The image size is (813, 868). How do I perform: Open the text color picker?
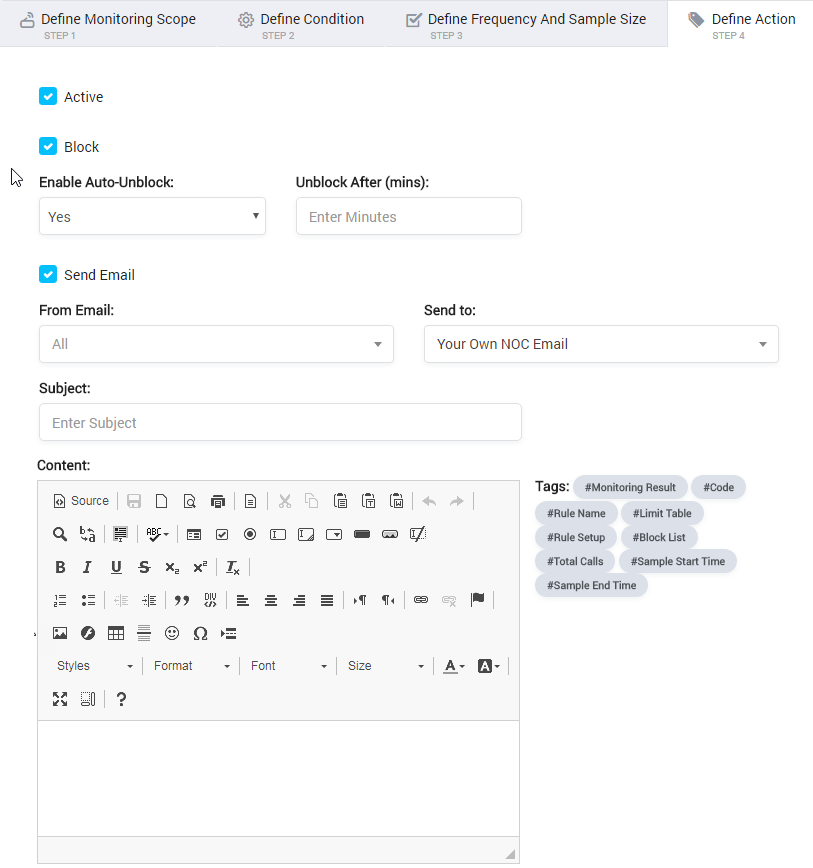point(454,666)
